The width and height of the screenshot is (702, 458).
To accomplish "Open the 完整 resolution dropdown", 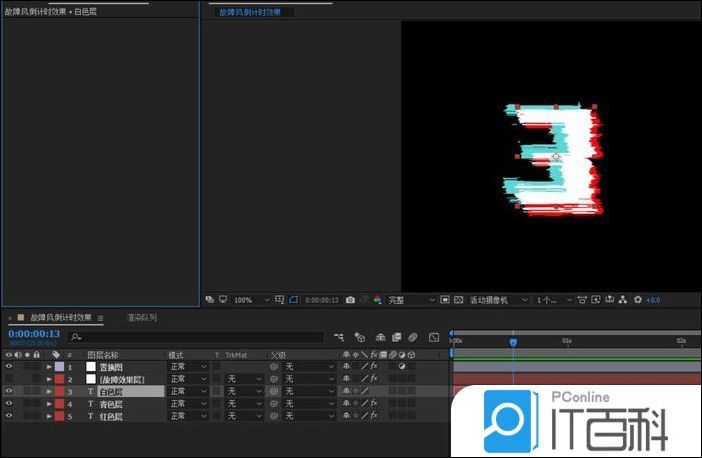I will click(x=411, y=299).
